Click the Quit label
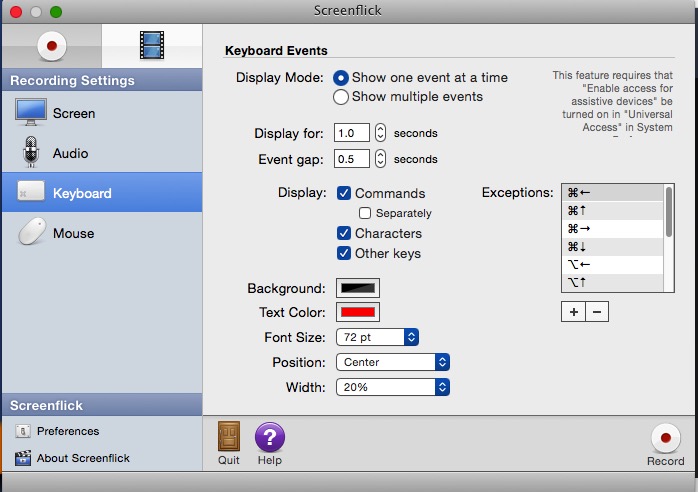698x492 pixels. (229, 460)
